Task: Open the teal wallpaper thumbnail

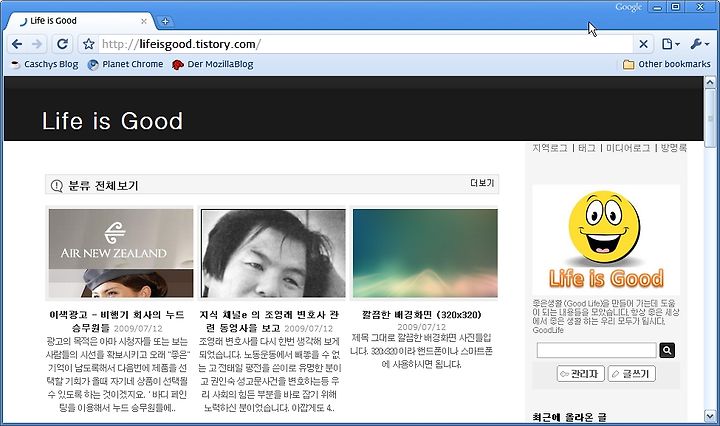Action: (425, 253)
